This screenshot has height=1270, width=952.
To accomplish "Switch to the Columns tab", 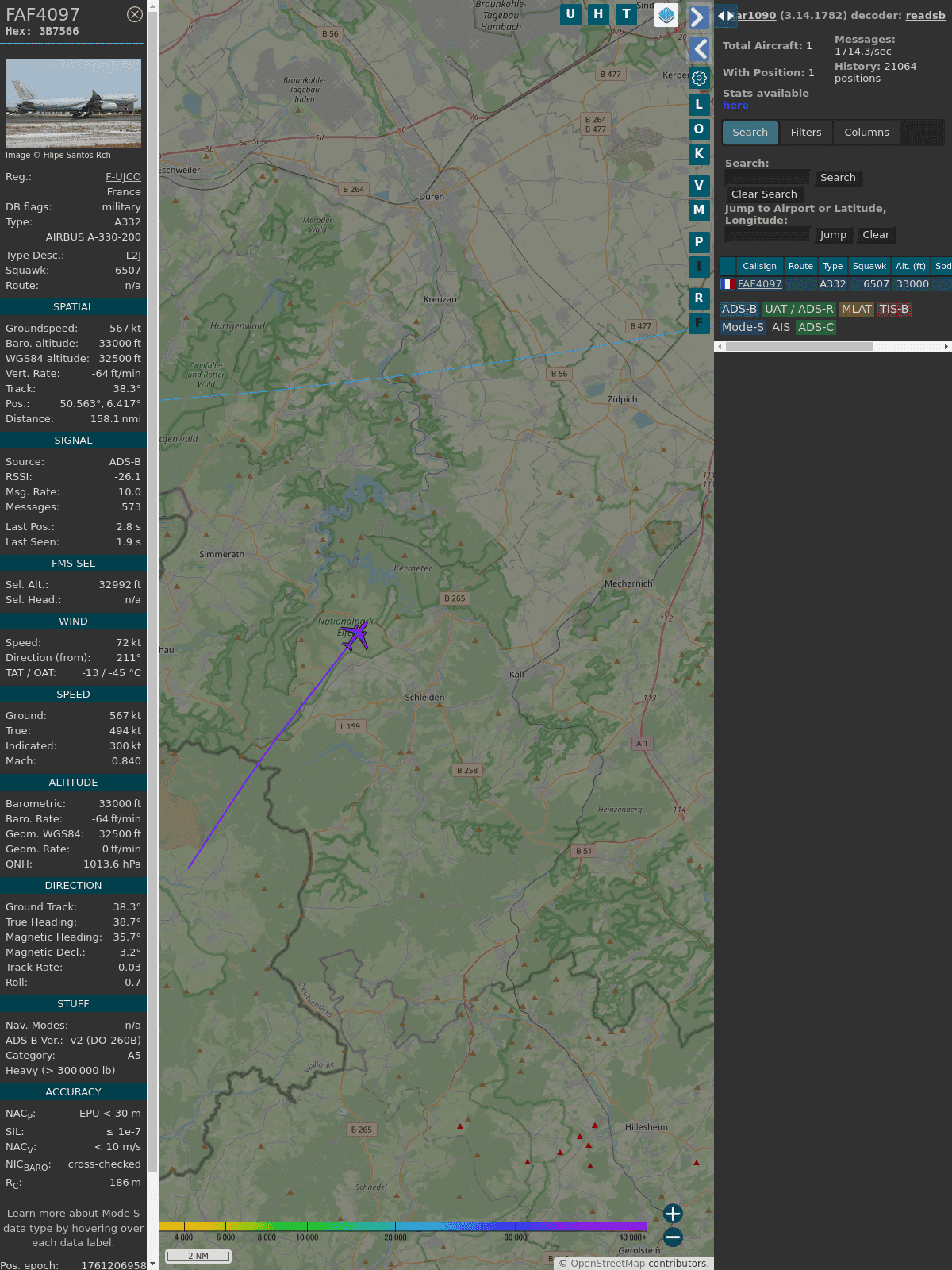I will coord(866,133).
